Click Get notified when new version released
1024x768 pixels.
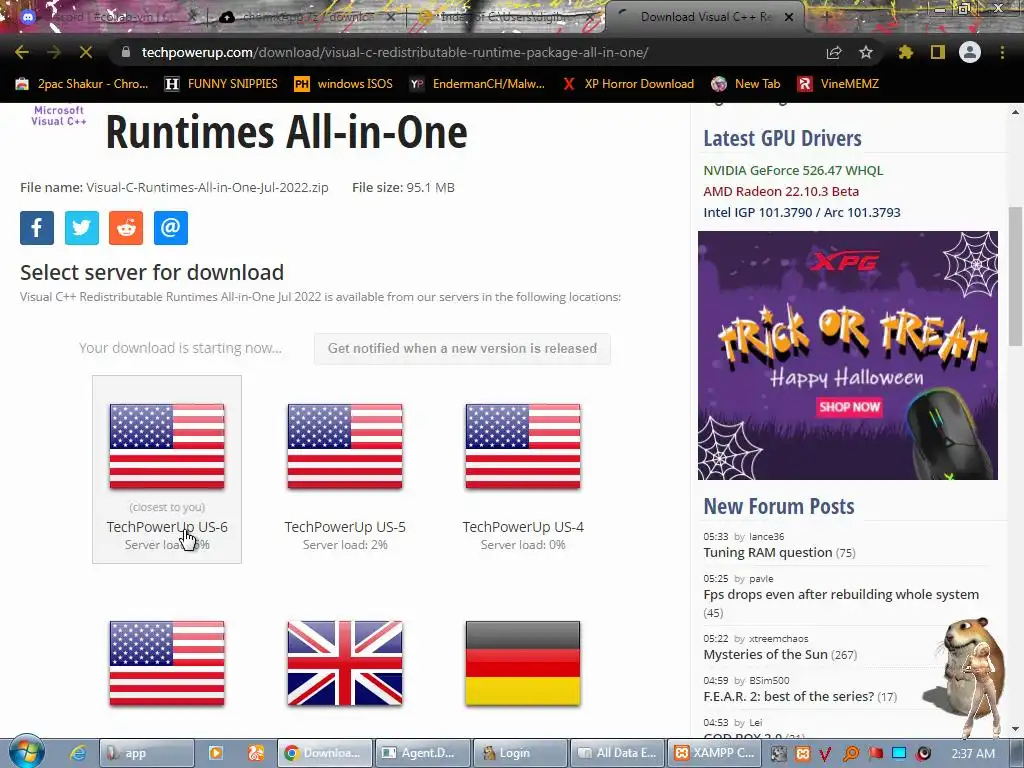pyautogui.click(x=462, y=349)
